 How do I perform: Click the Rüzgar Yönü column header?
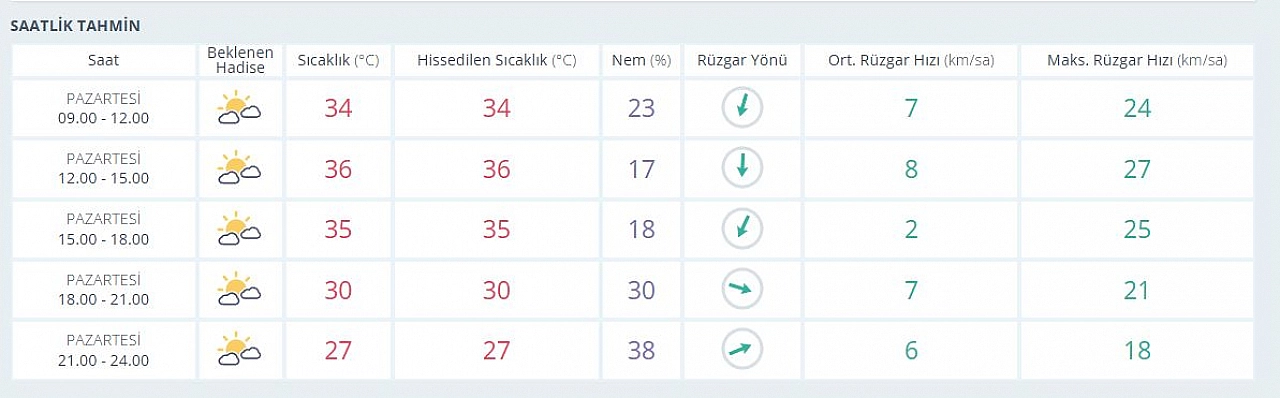pos(742,60)
